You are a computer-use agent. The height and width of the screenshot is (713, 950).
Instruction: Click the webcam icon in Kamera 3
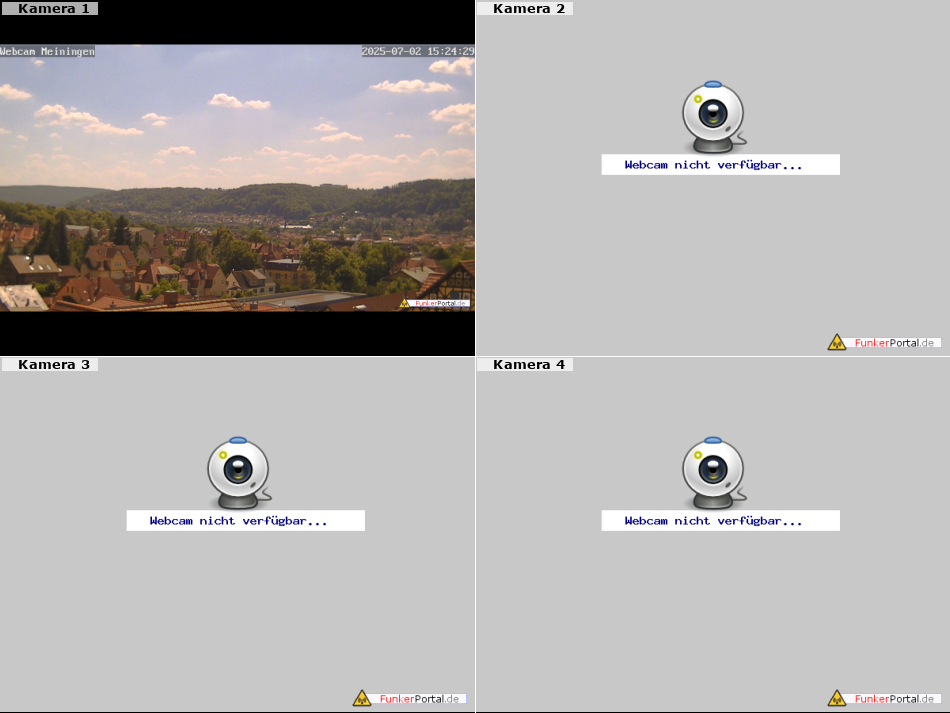point(239,473)
